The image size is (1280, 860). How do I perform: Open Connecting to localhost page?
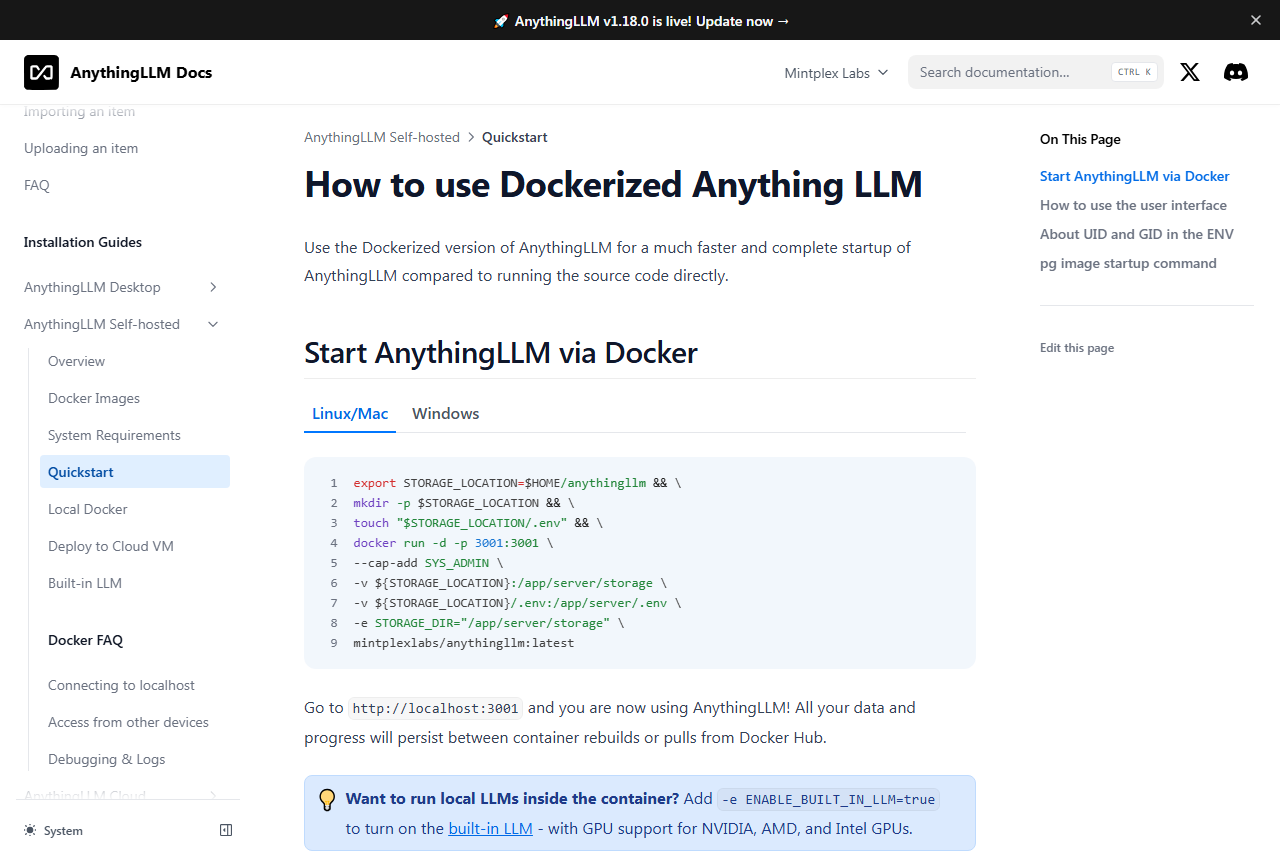tap(135, 685)
